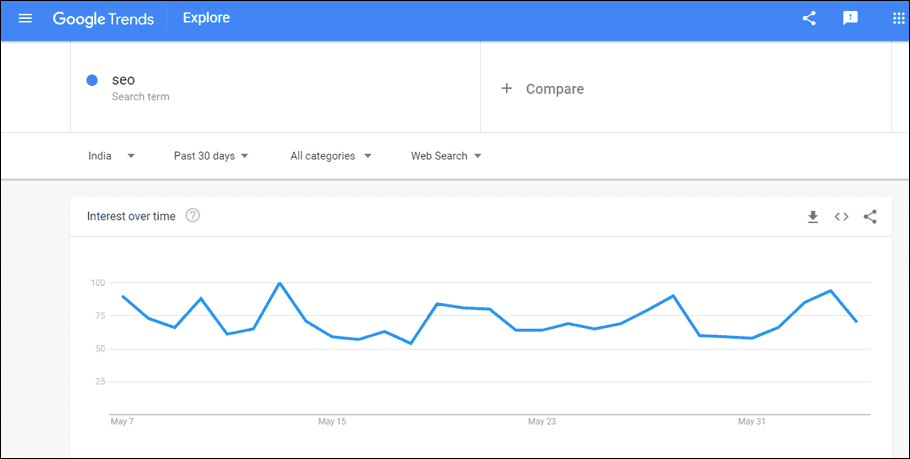Go to the Explore page title
The height and width of the screenshot is (459, 910).
pos(207,18)
